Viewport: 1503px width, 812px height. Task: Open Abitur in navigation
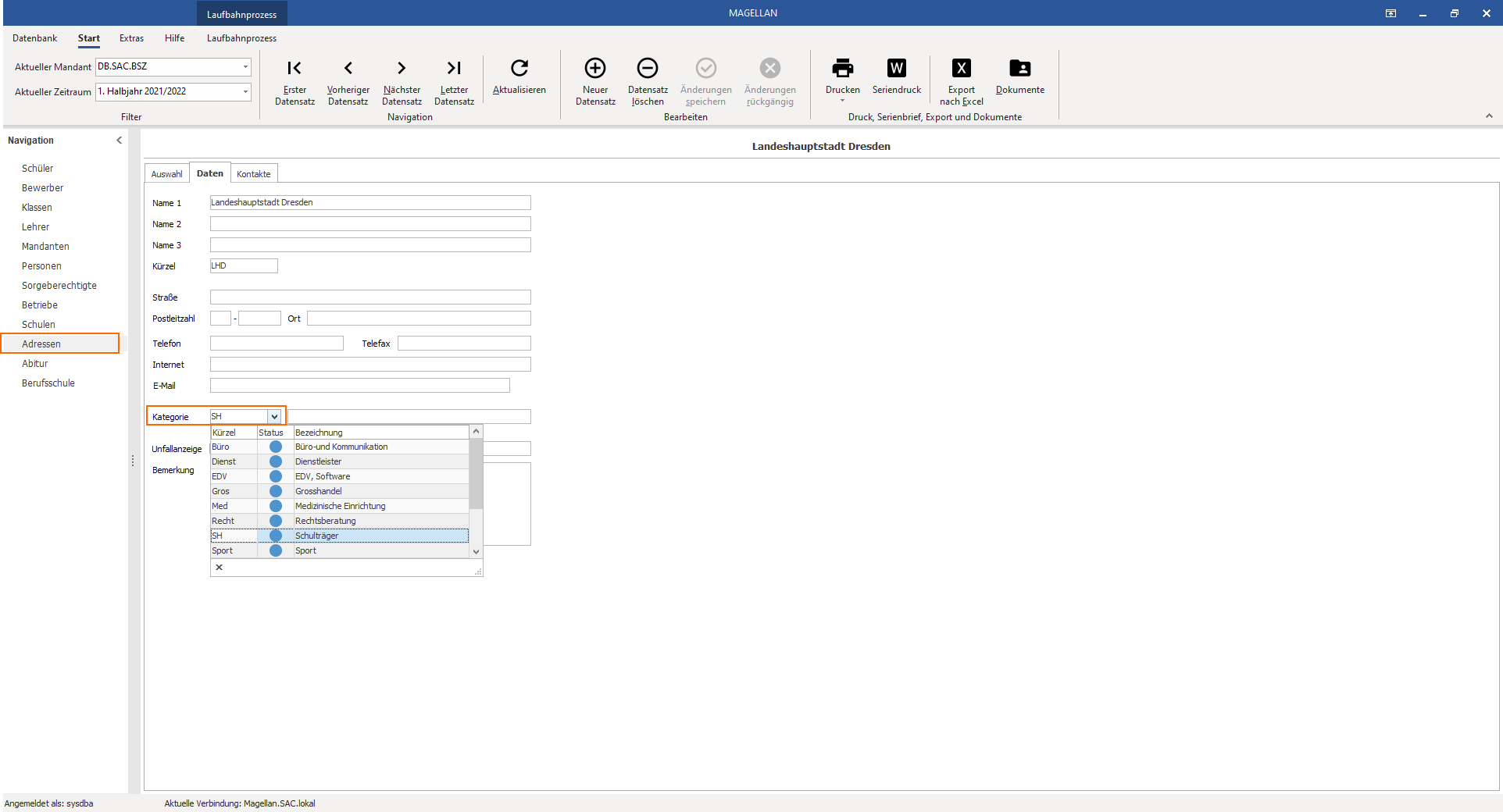tap(34, 364)
